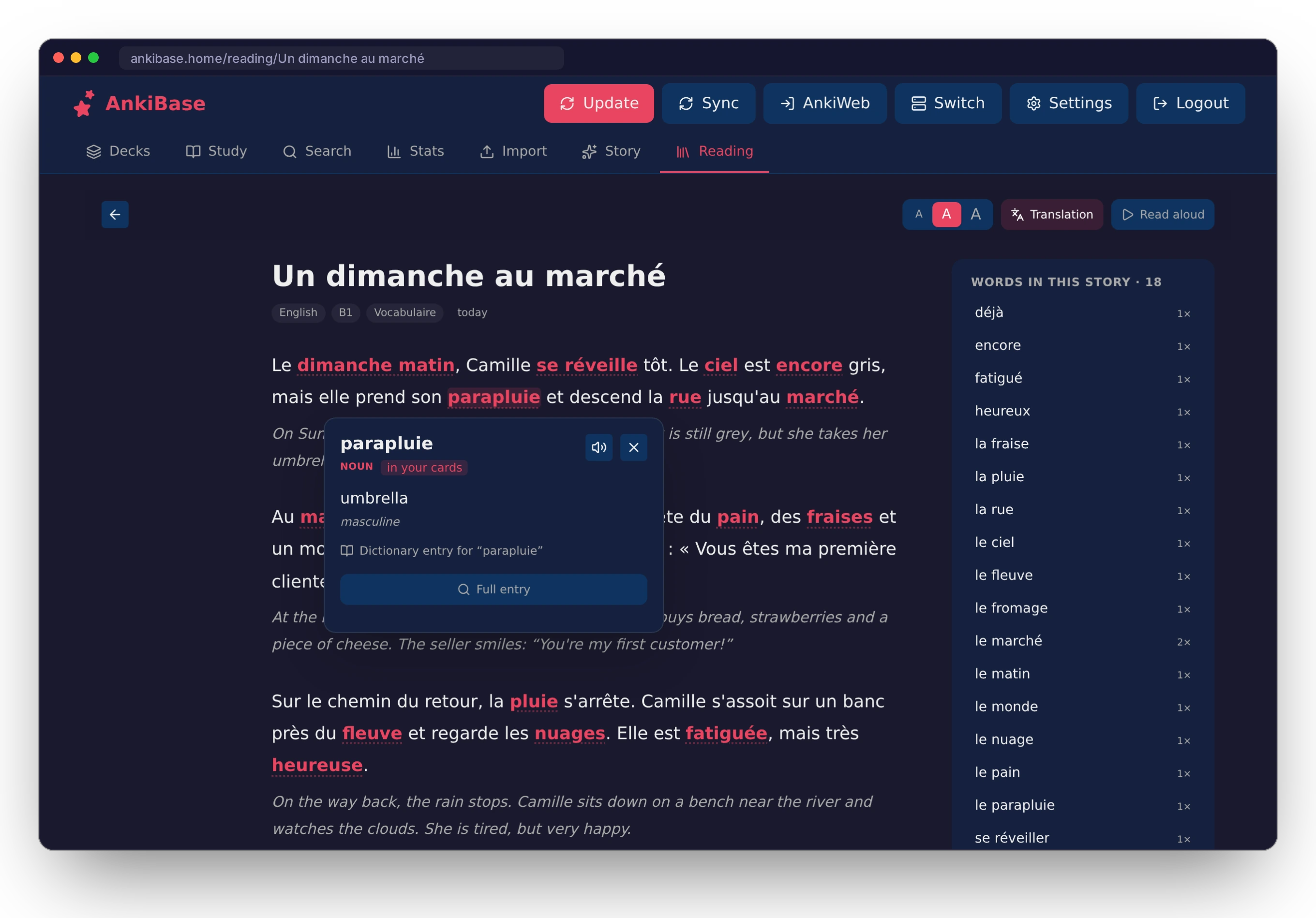This screenshot has width=1316, height=918.
Task: Select the large font size A
Action: click(975, 214)
